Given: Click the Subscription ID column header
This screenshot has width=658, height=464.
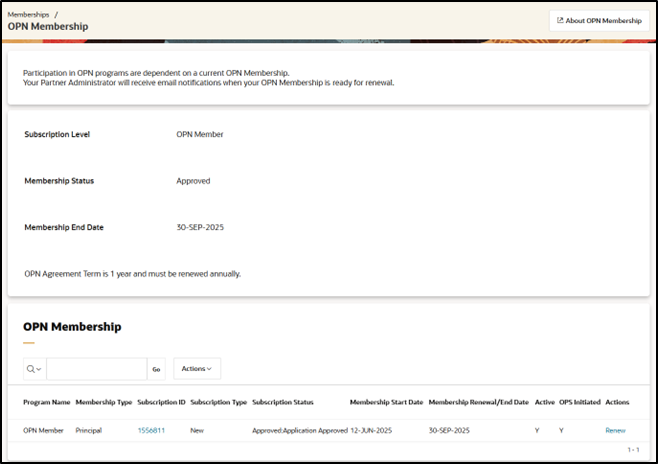Looking at the screenshot, I should [x=161, y=402].
